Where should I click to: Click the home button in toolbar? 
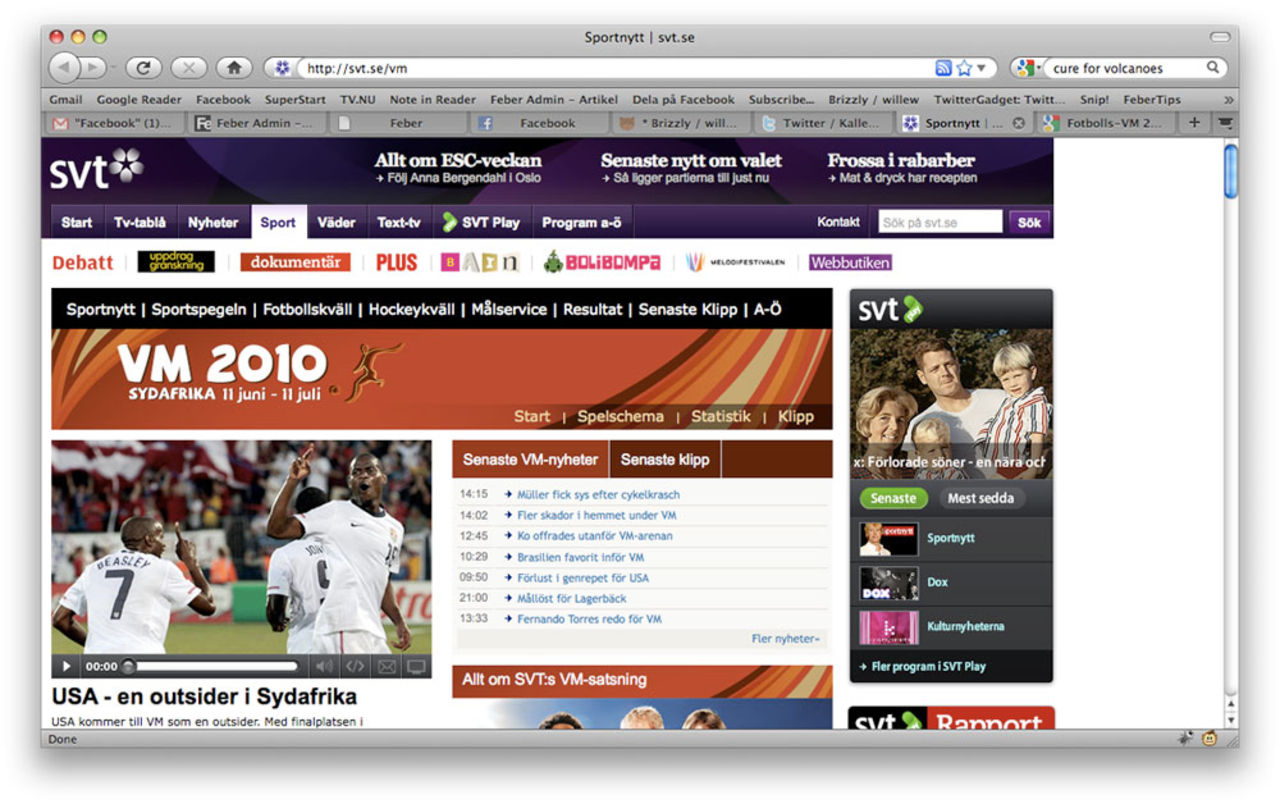[233, 68]
